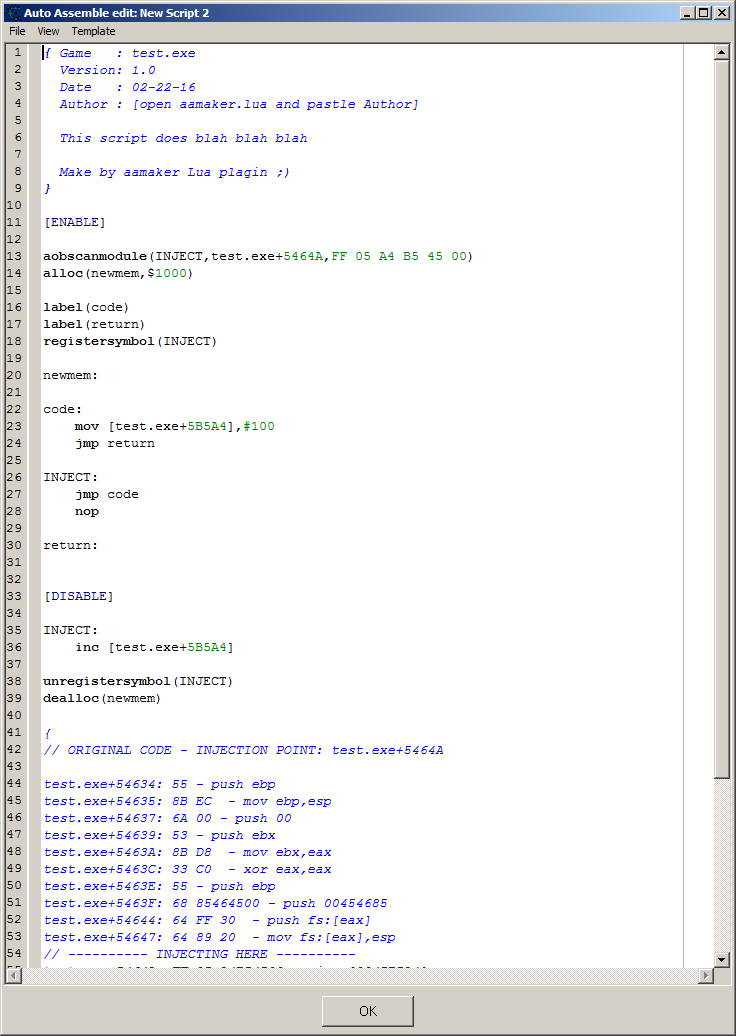Image resolution: width=736 pixels, height=1036 pixels.
Task: Click line number 11 in gutter
Action: pyautogui.click(x=14, y=222)
